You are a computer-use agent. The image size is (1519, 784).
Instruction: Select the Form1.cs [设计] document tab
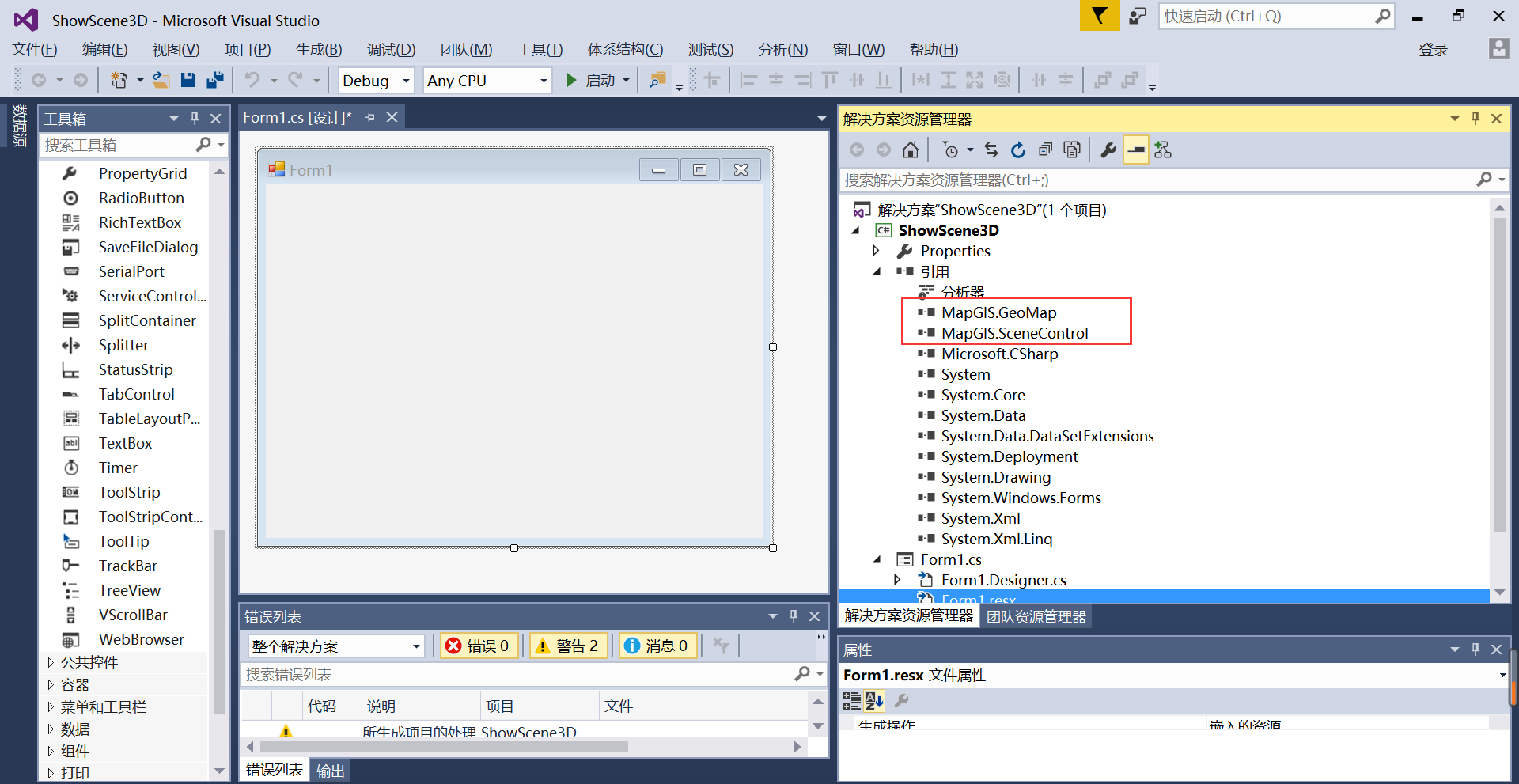point(297,117)
